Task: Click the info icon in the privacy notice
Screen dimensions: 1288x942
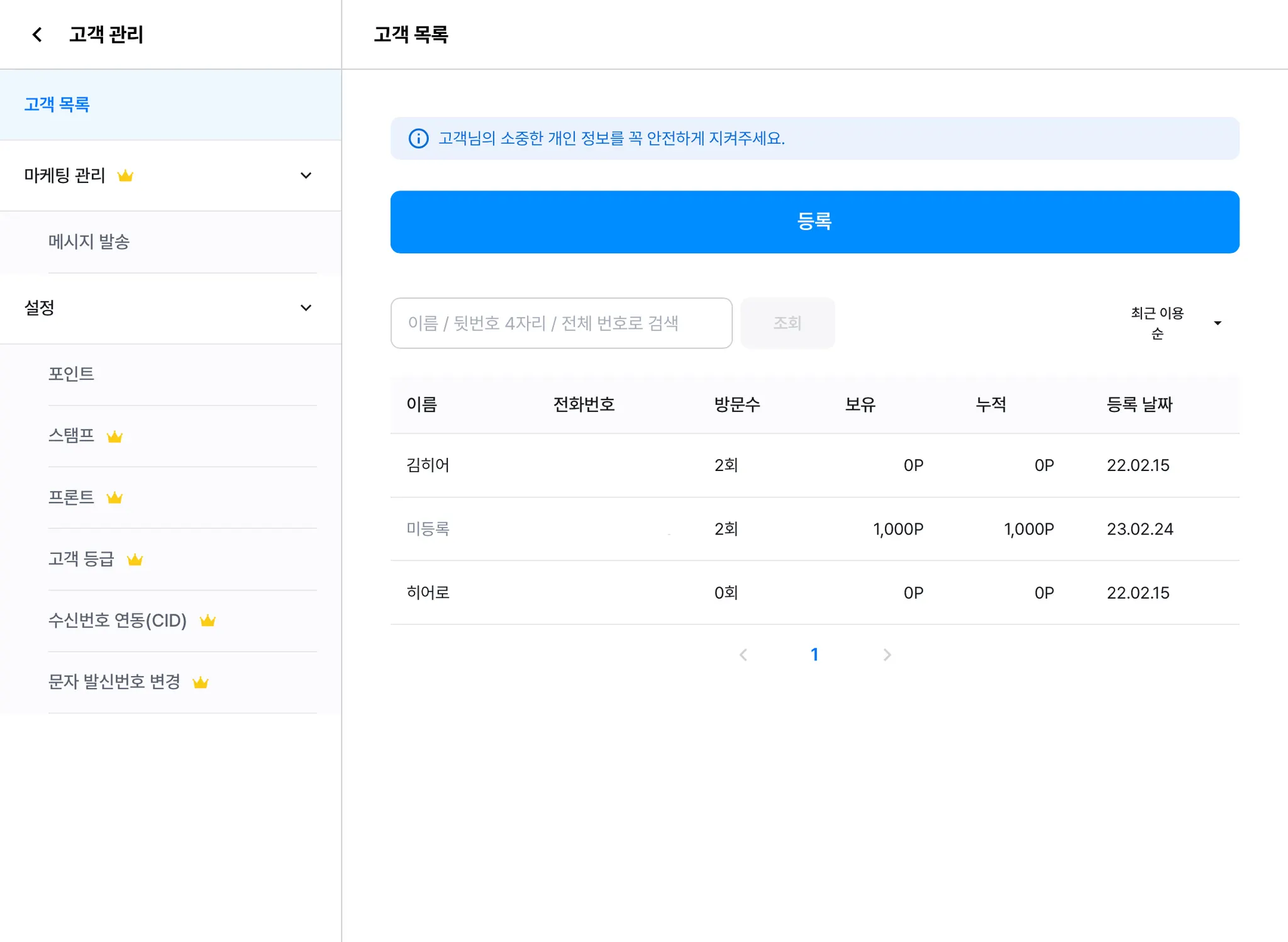Action: coord(418,138)
